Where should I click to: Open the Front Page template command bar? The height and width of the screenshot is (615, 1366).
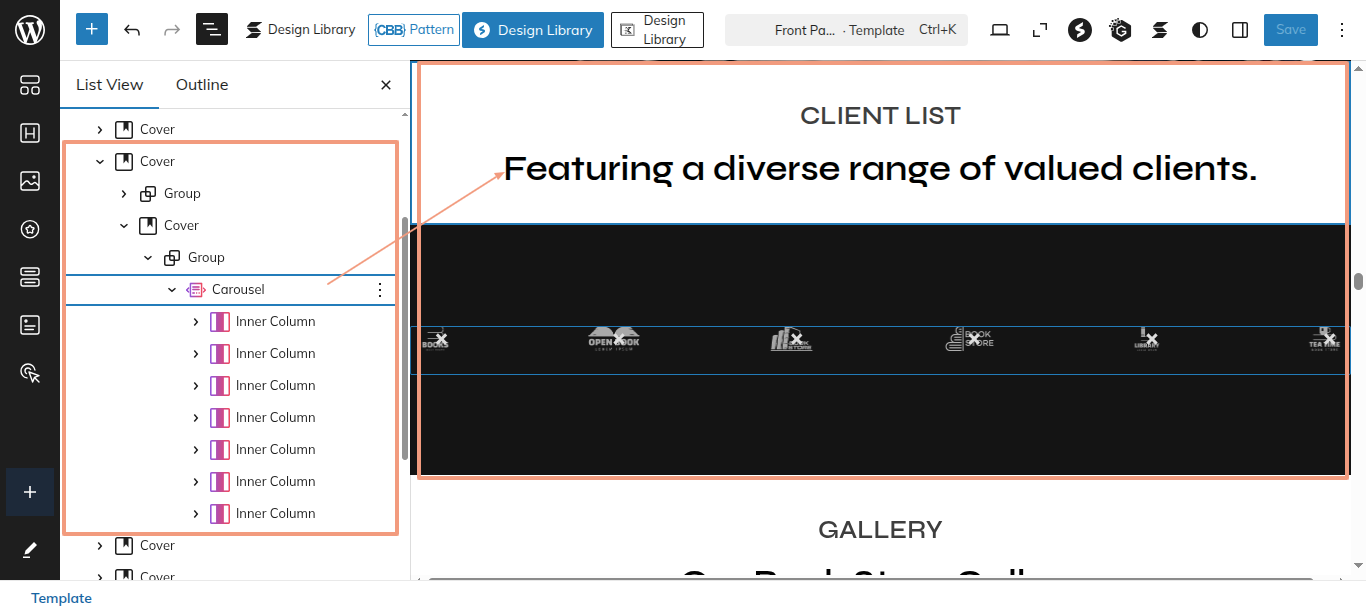coord(846,30)
